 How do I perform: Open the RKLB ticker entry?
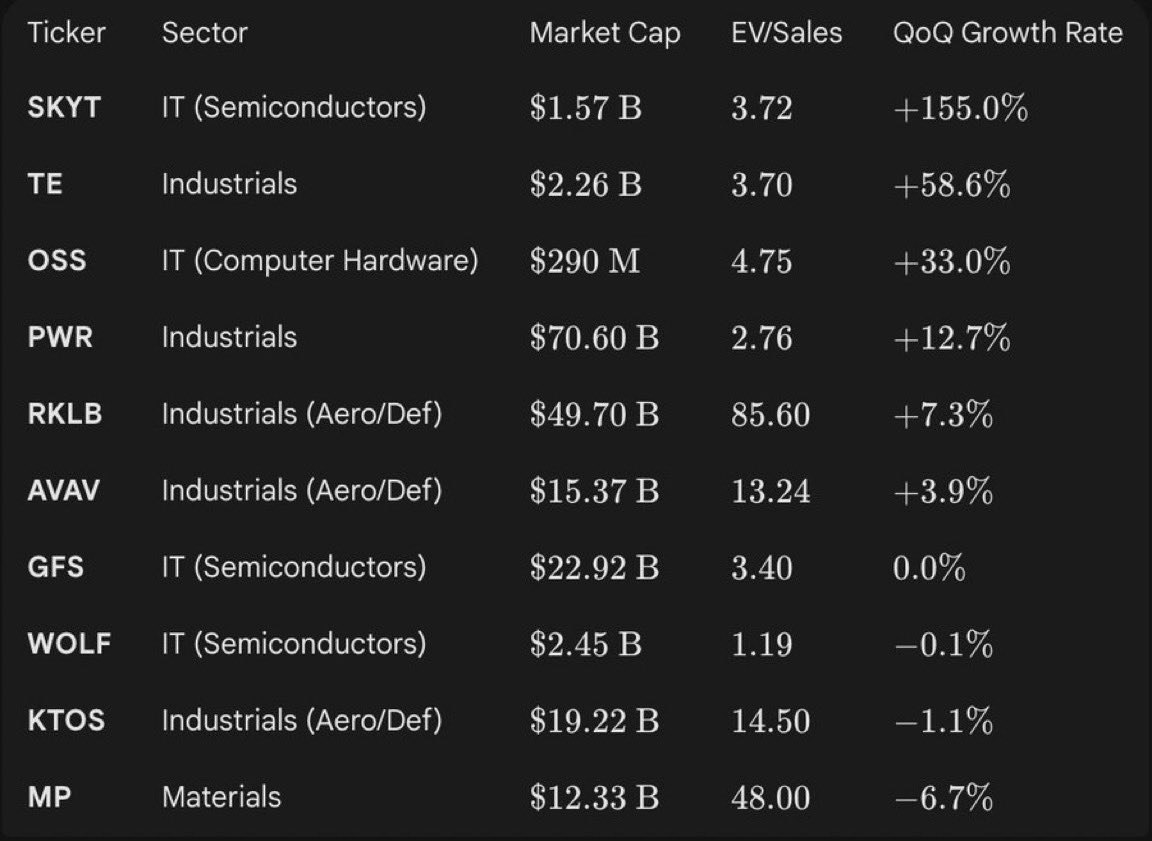(65, 414)
